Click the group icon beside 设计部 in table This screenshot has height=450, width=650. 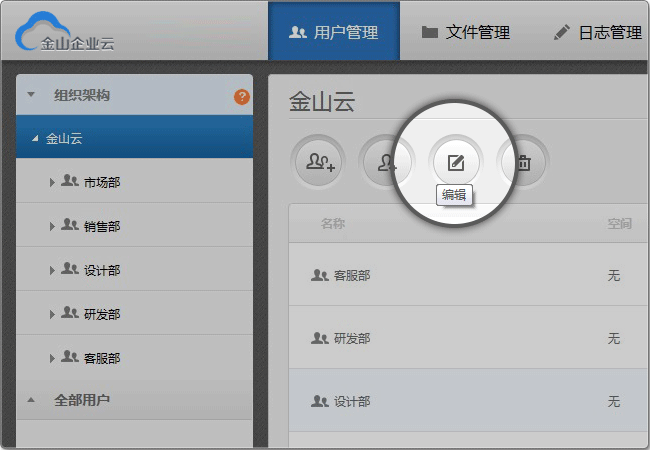[320, 401]
